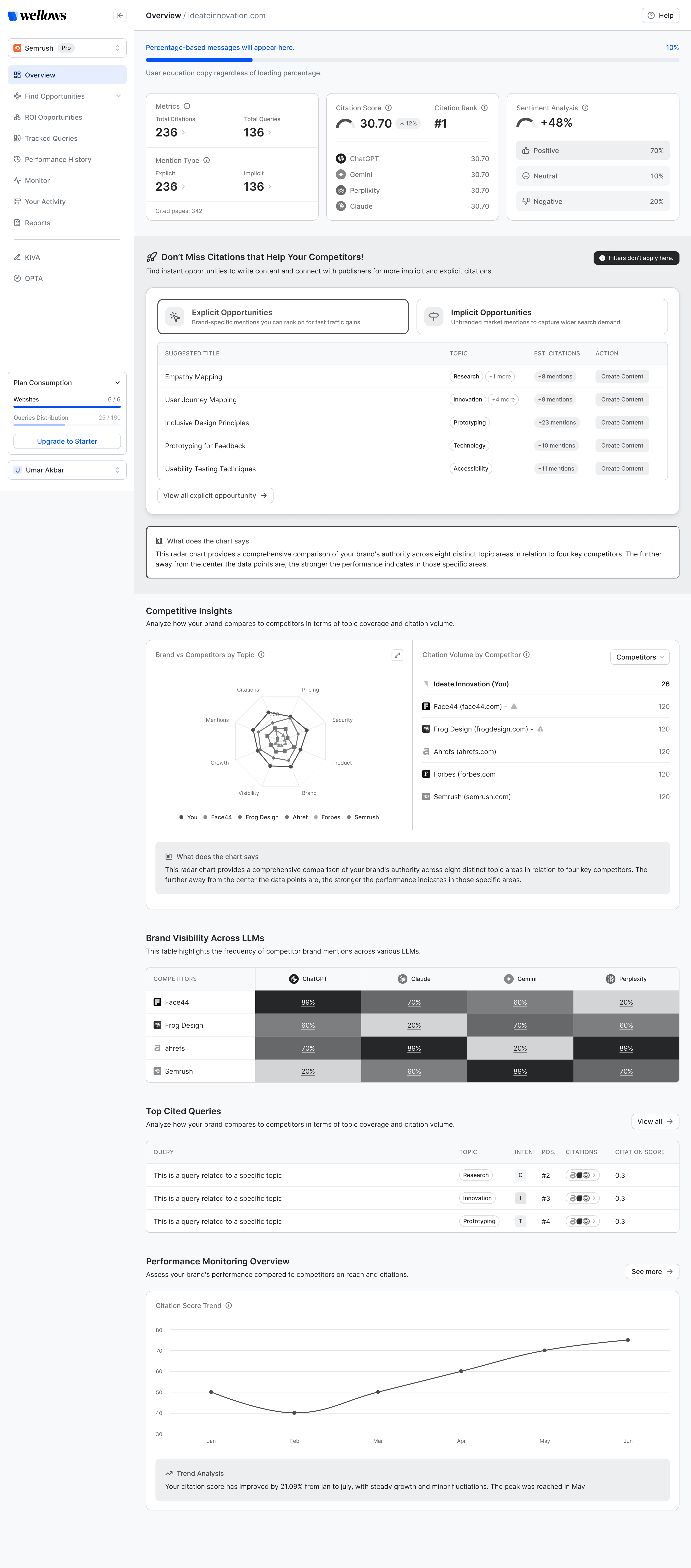Switch to Implicit Opportunities tab
Viewport: 691px width, 1568px height.
[x=542, y=317]
